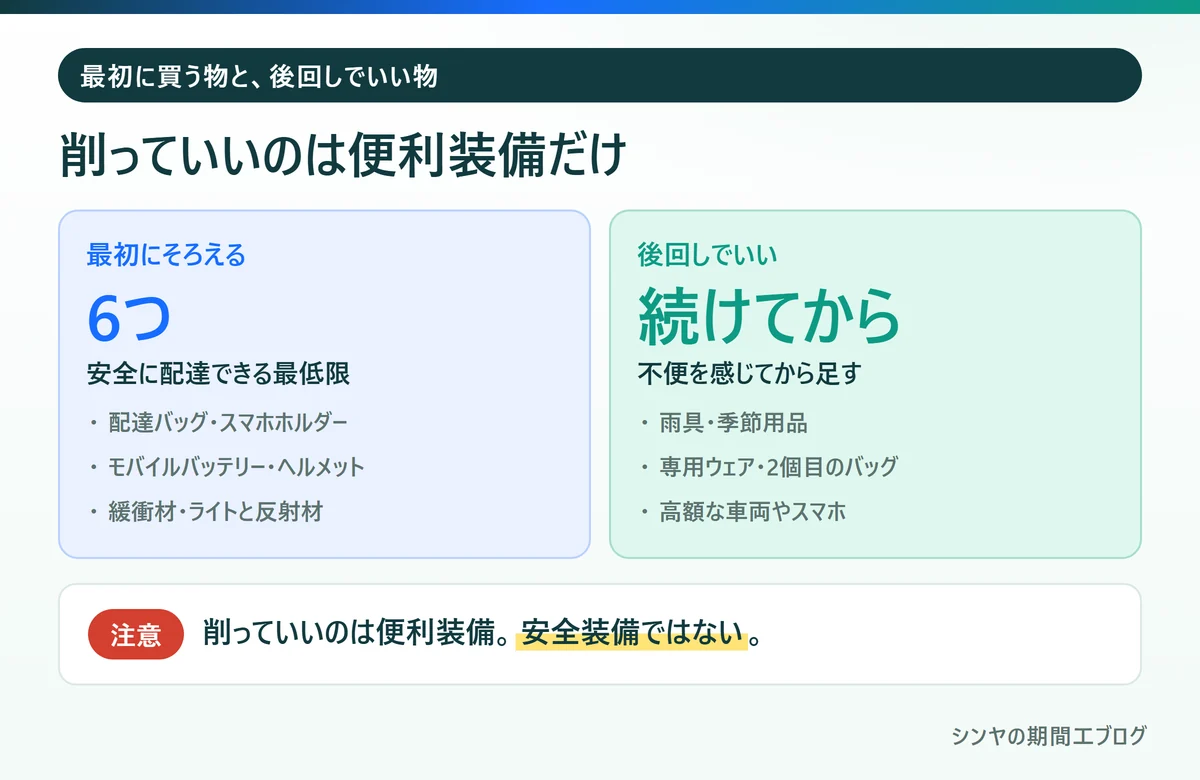1200x780 pixels.
Task: Click the '安全に配達できる最低限' subtitle
Action: click(218, 375)
